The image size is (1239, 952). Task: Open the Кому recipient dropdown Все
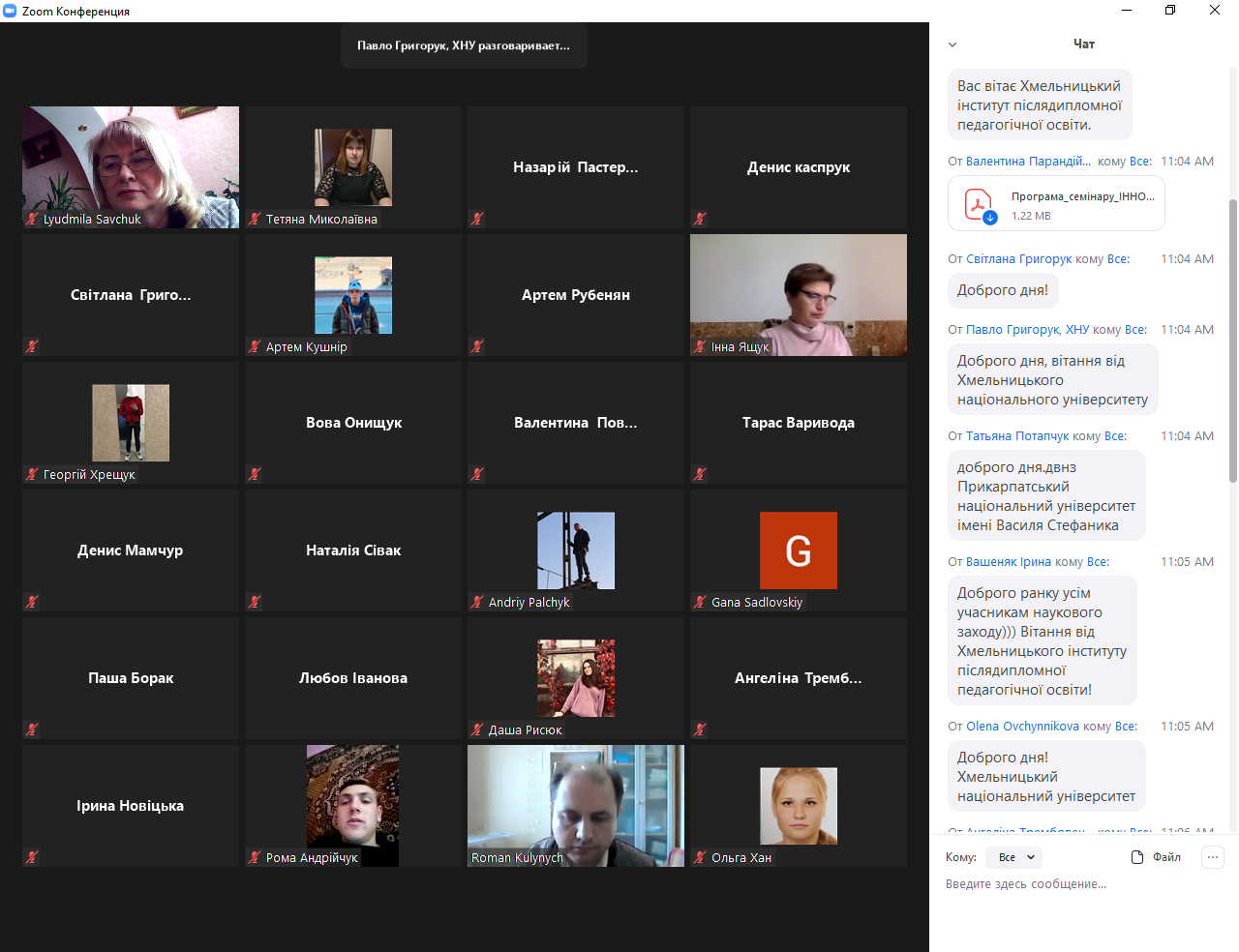1013,857
